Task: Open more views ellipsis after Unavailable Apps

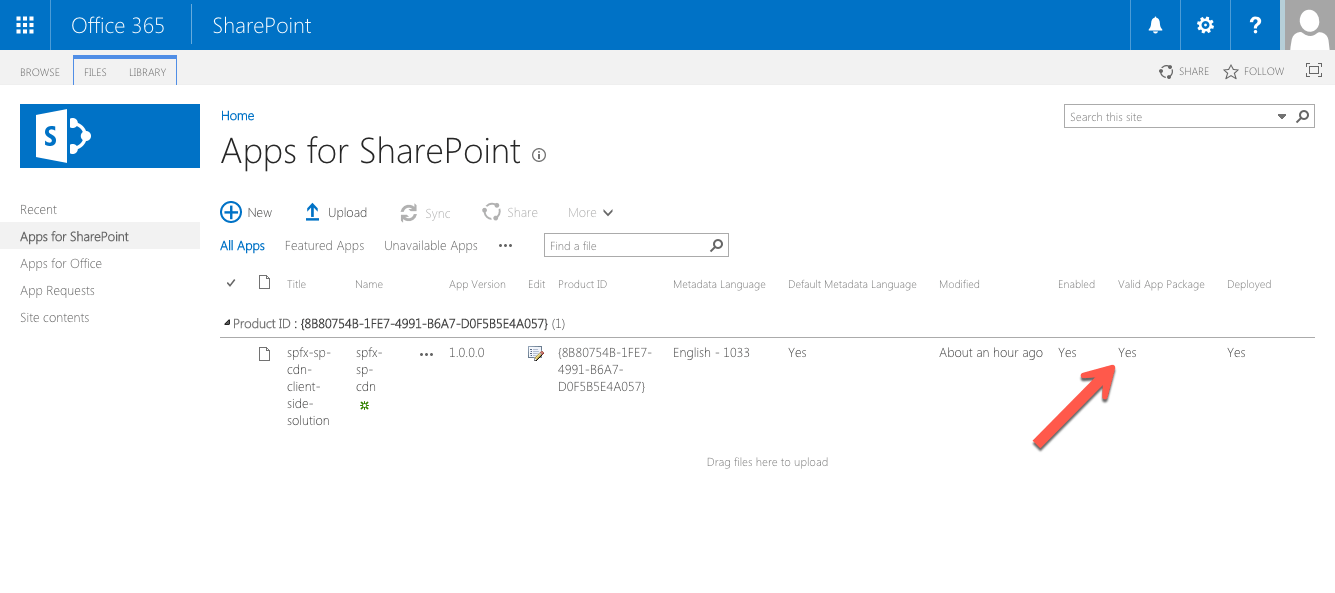Action: [x=505, y=246]
